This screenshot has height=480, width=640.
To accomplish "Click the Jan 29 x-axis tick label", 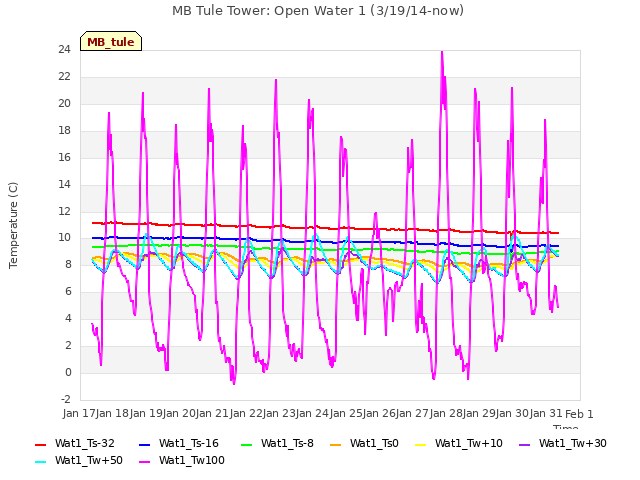I will (x=479, y=413).
